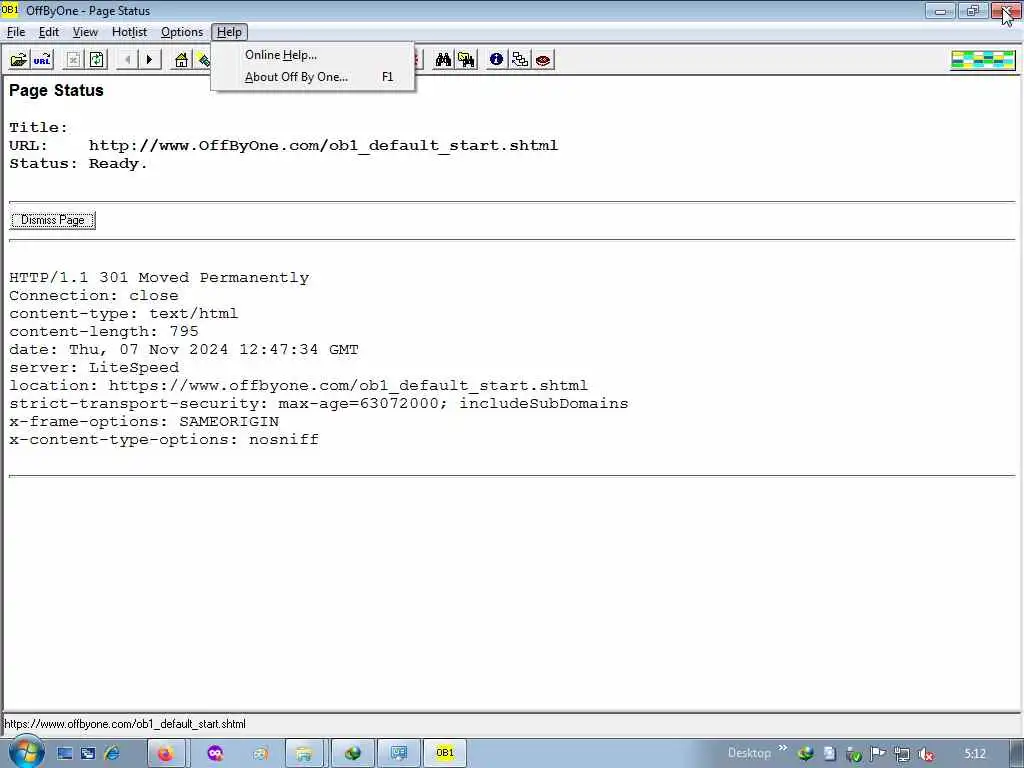Click the green globe taskbar button
Viewport: 1024px width, 768px height.
tap(353, 753)
